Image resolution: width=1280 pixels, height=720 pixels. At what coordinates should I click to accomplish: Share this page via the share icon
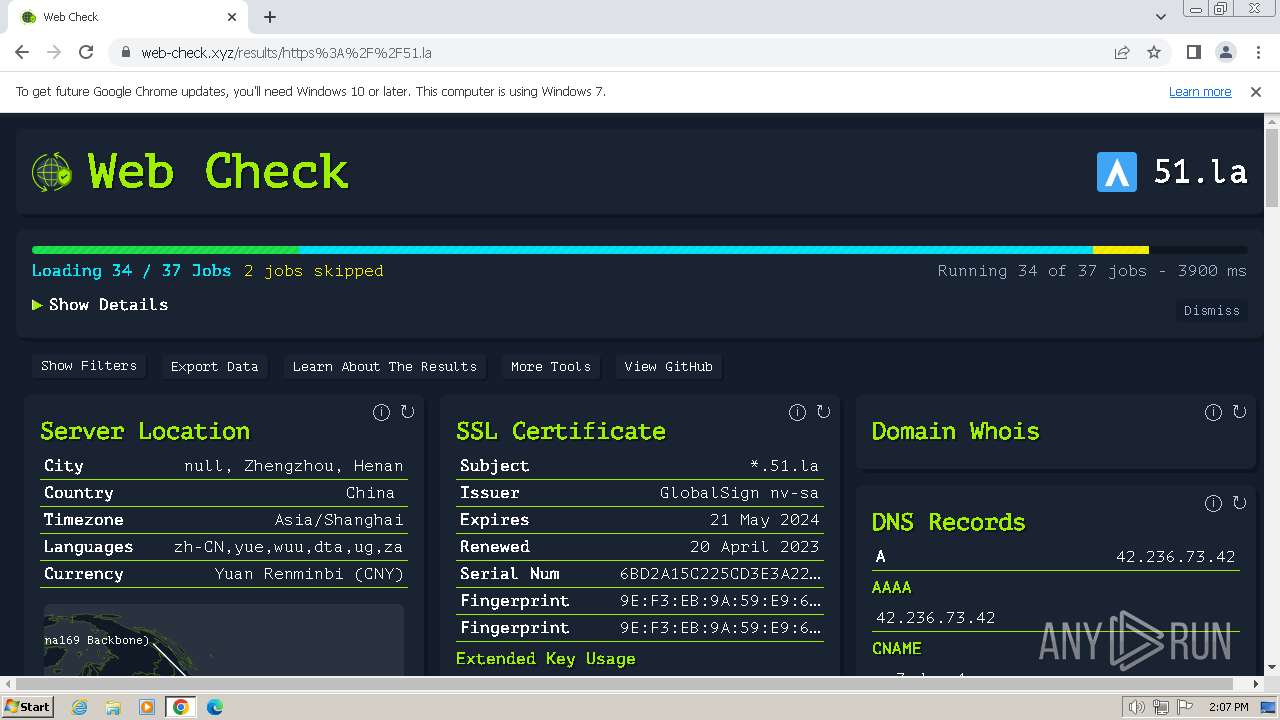tap(1122, 52)
